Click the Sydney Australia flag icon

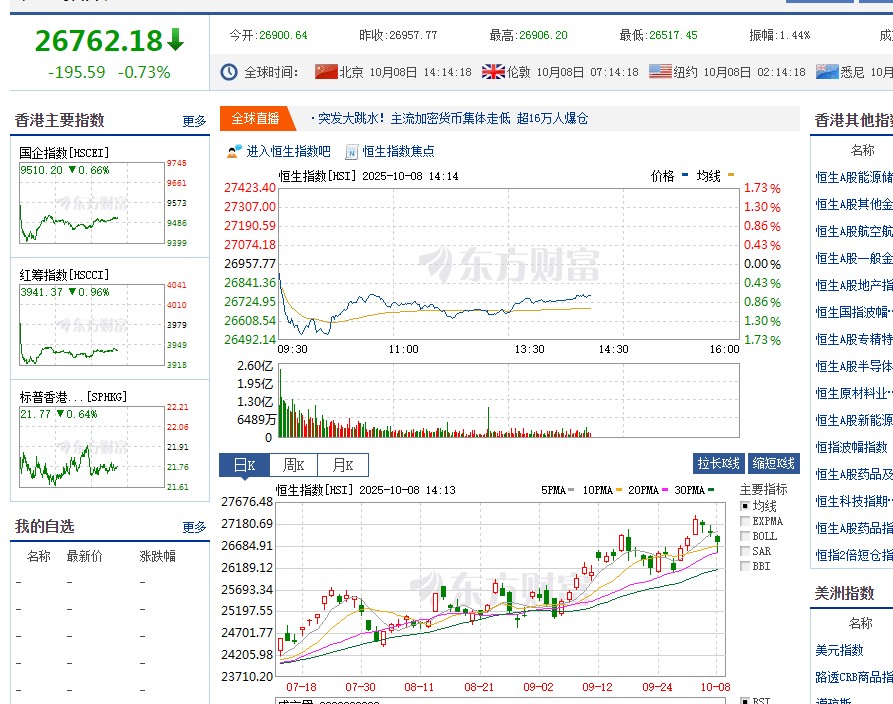826,71
